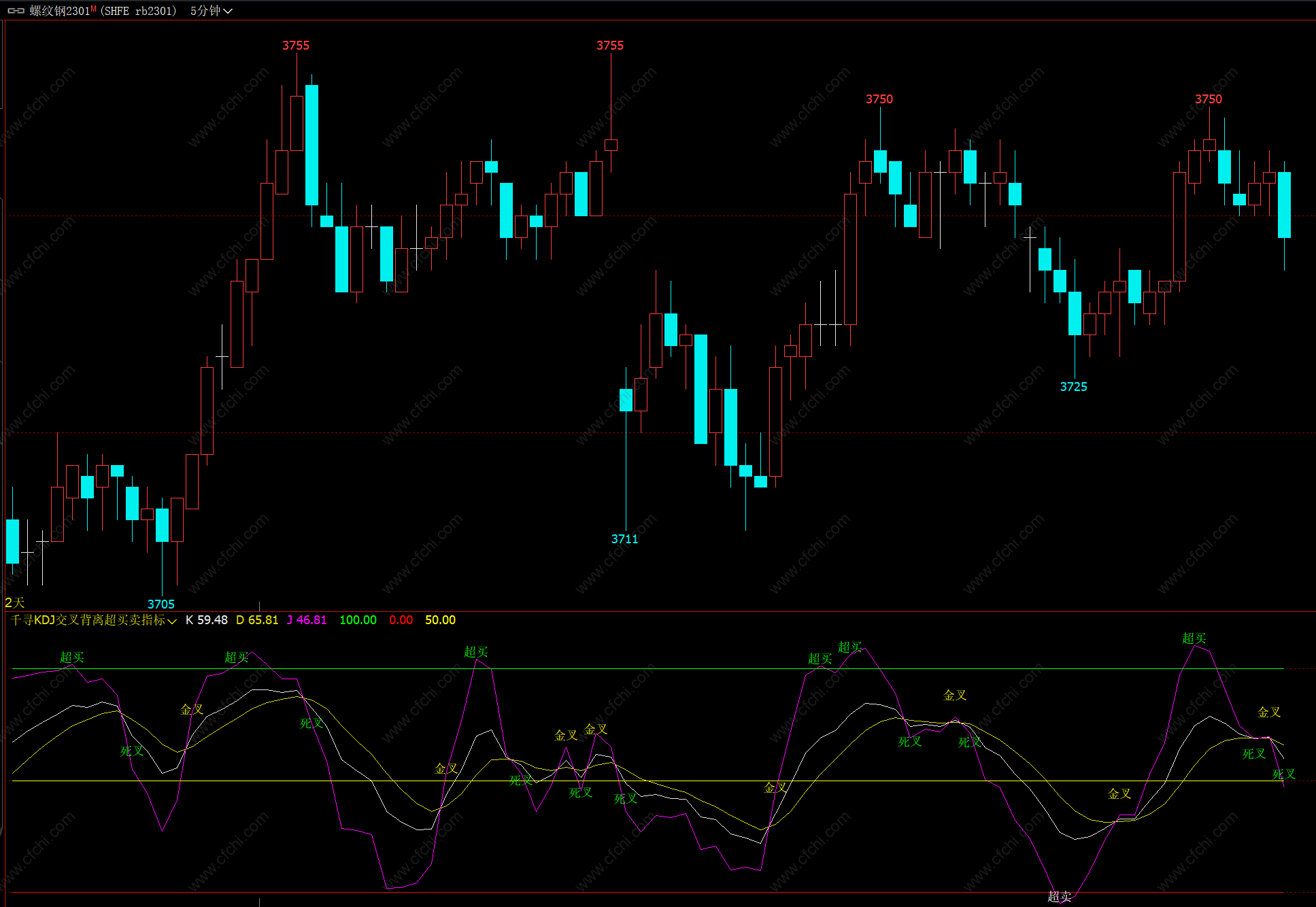Select the green 100.00 level value

358,620
